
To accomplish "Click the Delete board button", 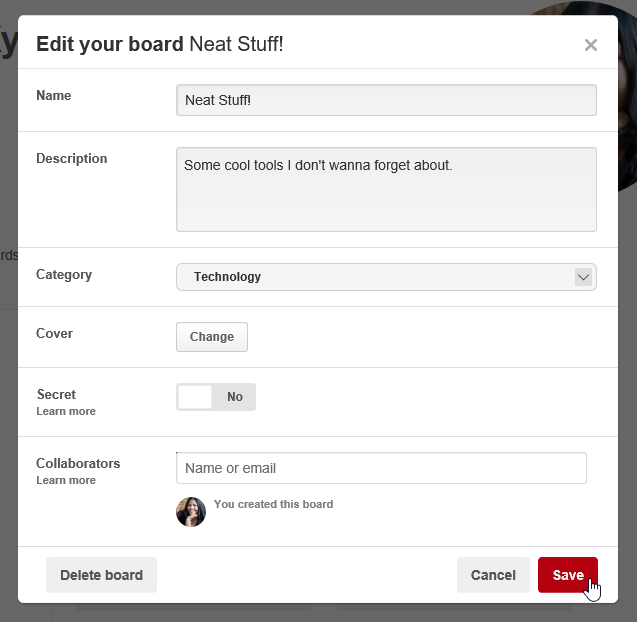I will [x=101, y=575].
